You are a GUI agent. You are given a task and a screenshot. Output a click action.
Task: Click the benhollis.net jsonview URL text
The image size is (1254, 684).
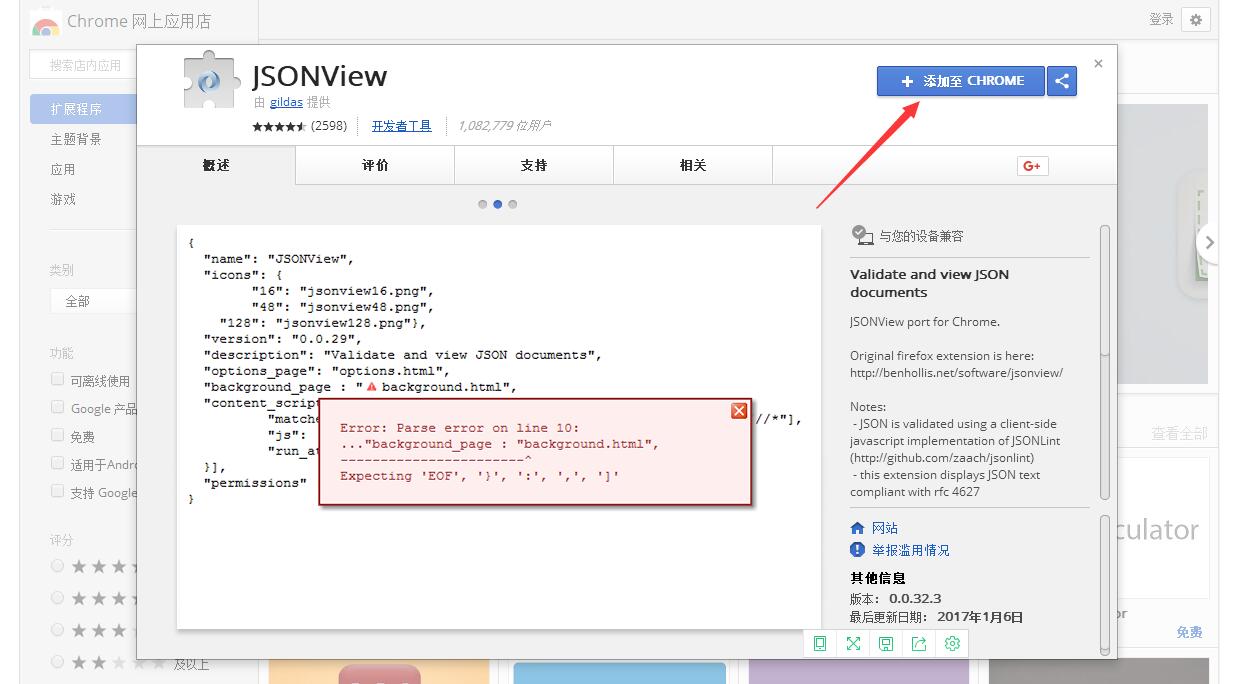(956, 373)
